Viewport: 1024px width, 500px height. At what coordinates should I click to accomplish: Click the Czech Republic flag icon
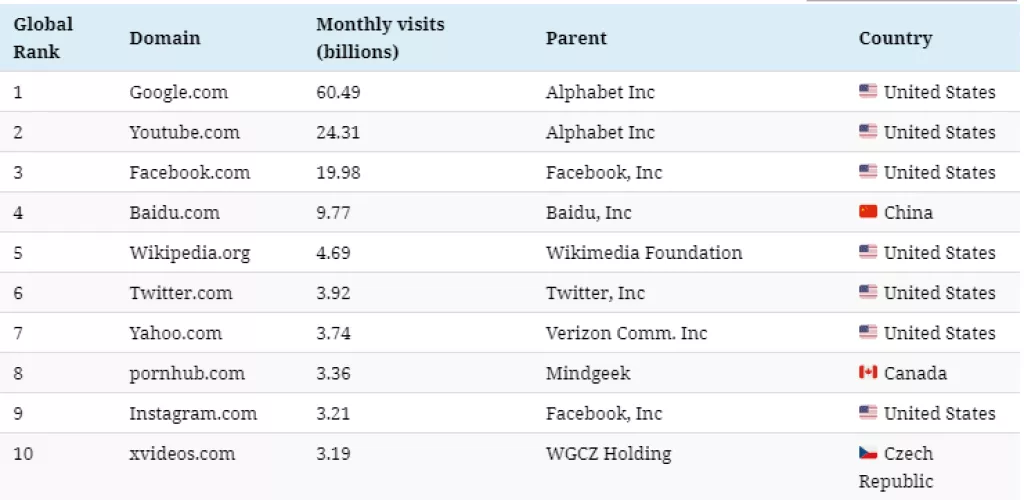[868, 453]
